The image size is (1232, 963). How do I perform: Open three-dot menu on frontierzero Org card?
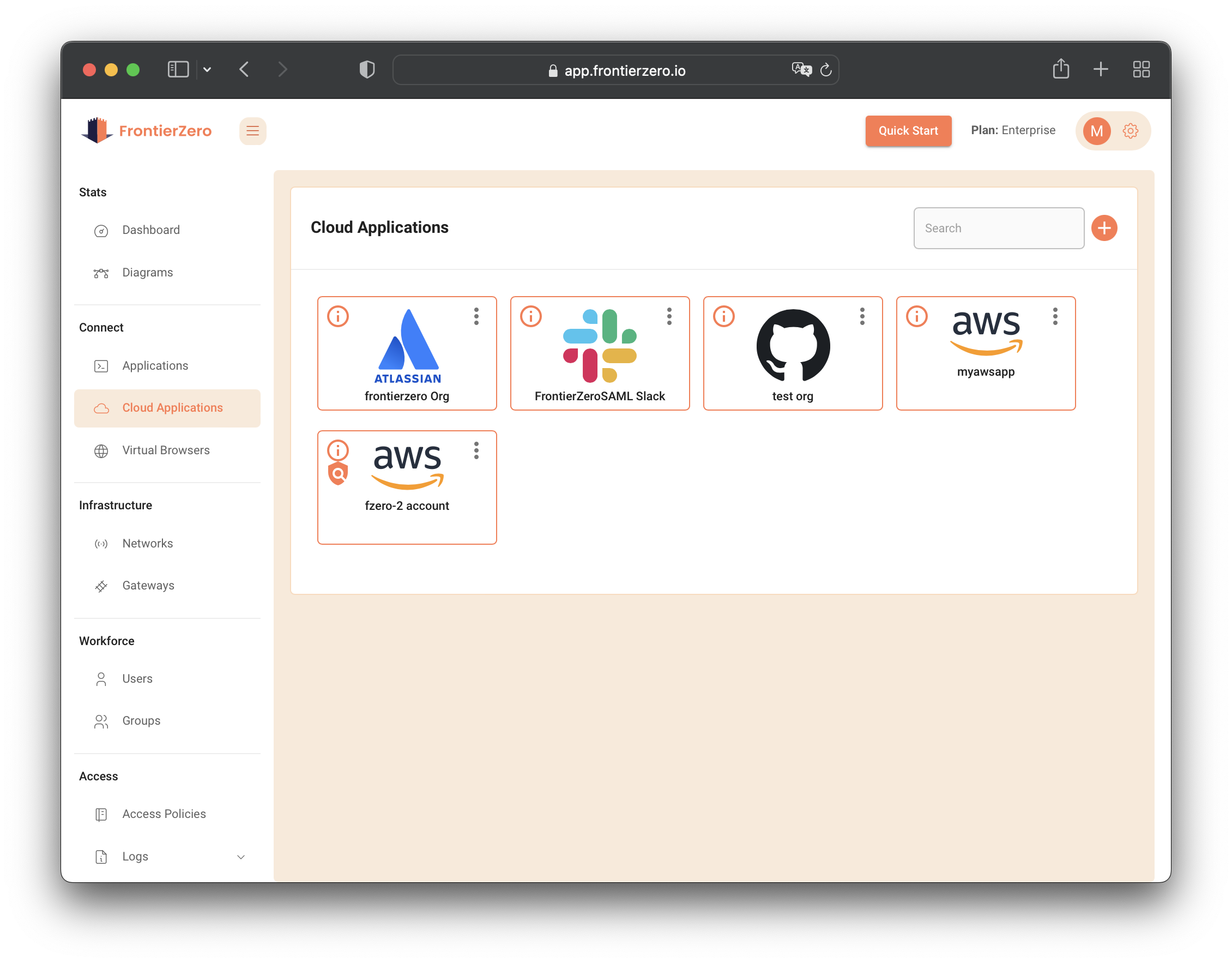pos(476,316)
